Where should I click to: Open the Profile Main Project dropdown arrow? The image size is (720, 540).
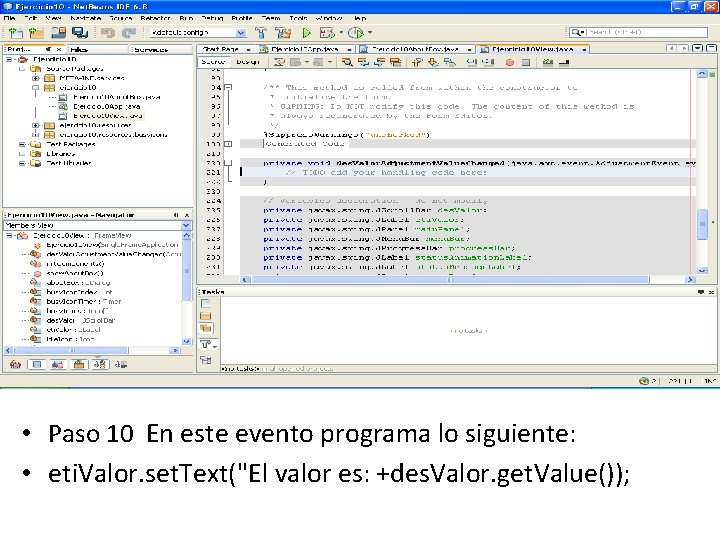(370, 33)
